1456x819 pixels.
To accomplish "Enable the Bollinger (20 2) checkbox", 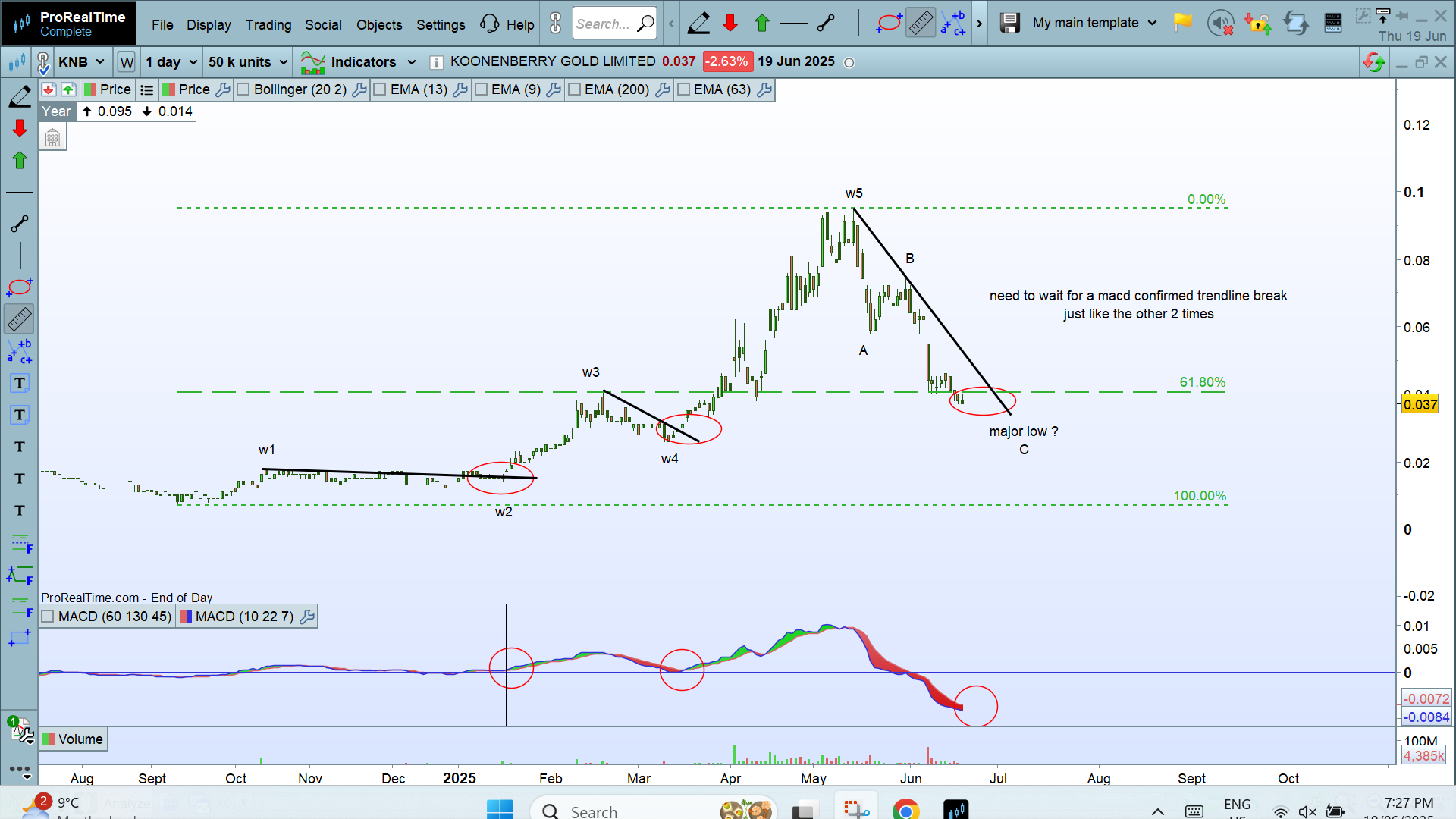I will pos(243,89).
